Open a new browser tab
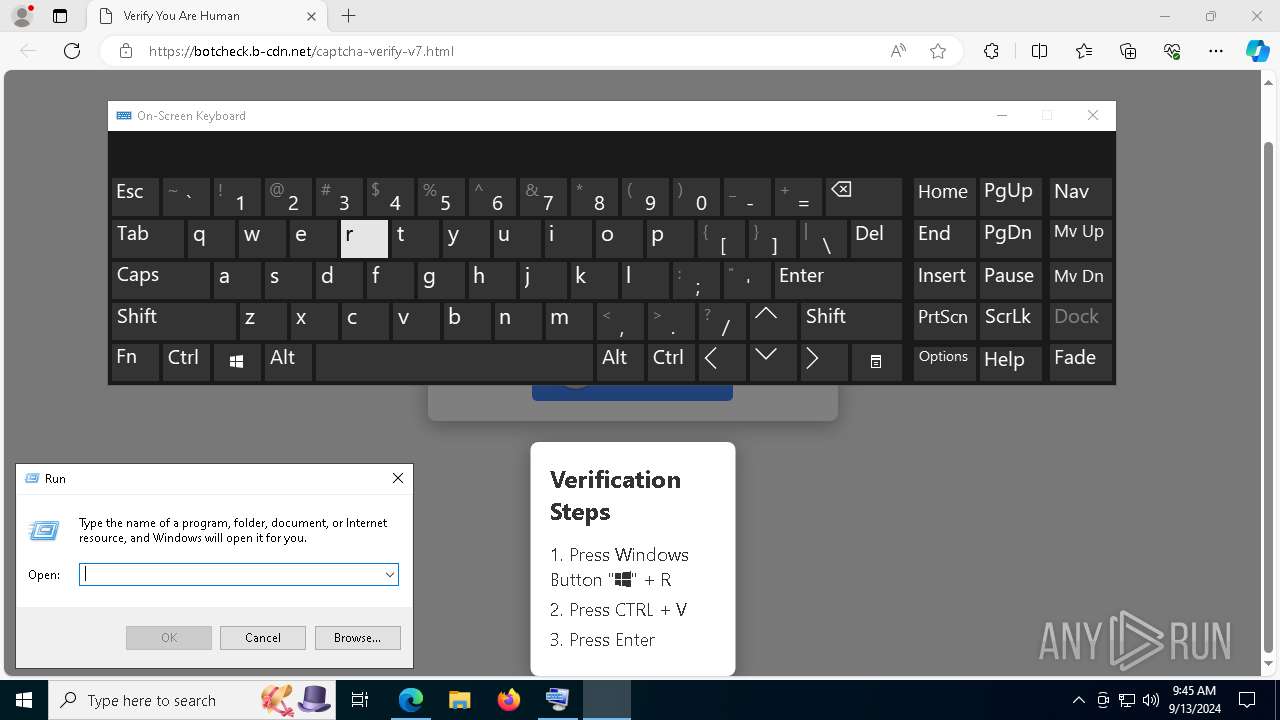 348,16
